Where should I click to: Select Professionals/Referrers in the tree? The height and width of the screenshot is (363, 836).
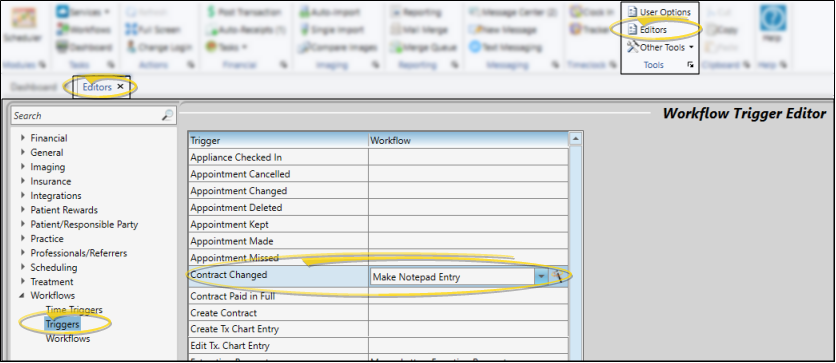click(x=79, y=253)
